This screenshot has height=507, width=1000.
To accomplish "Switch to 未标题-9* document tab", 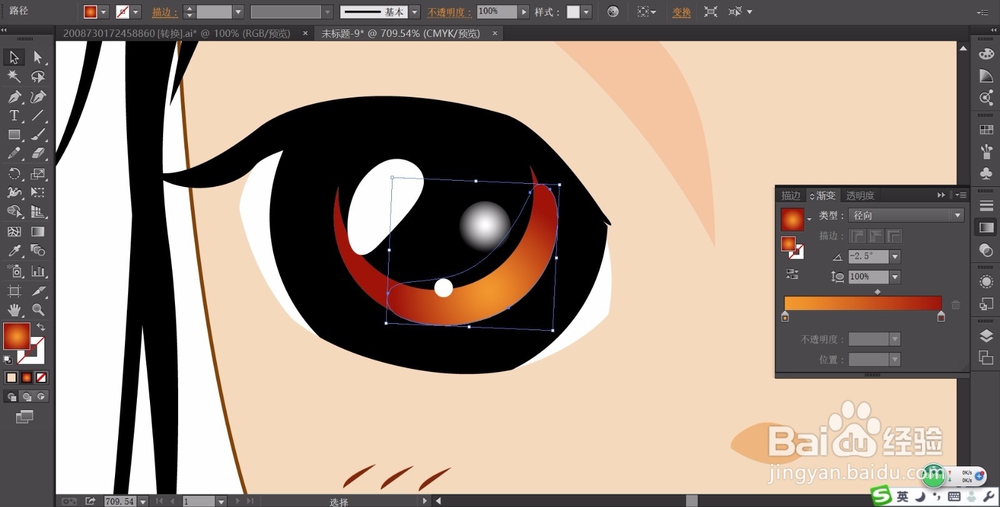I will (x=401, y=33).
